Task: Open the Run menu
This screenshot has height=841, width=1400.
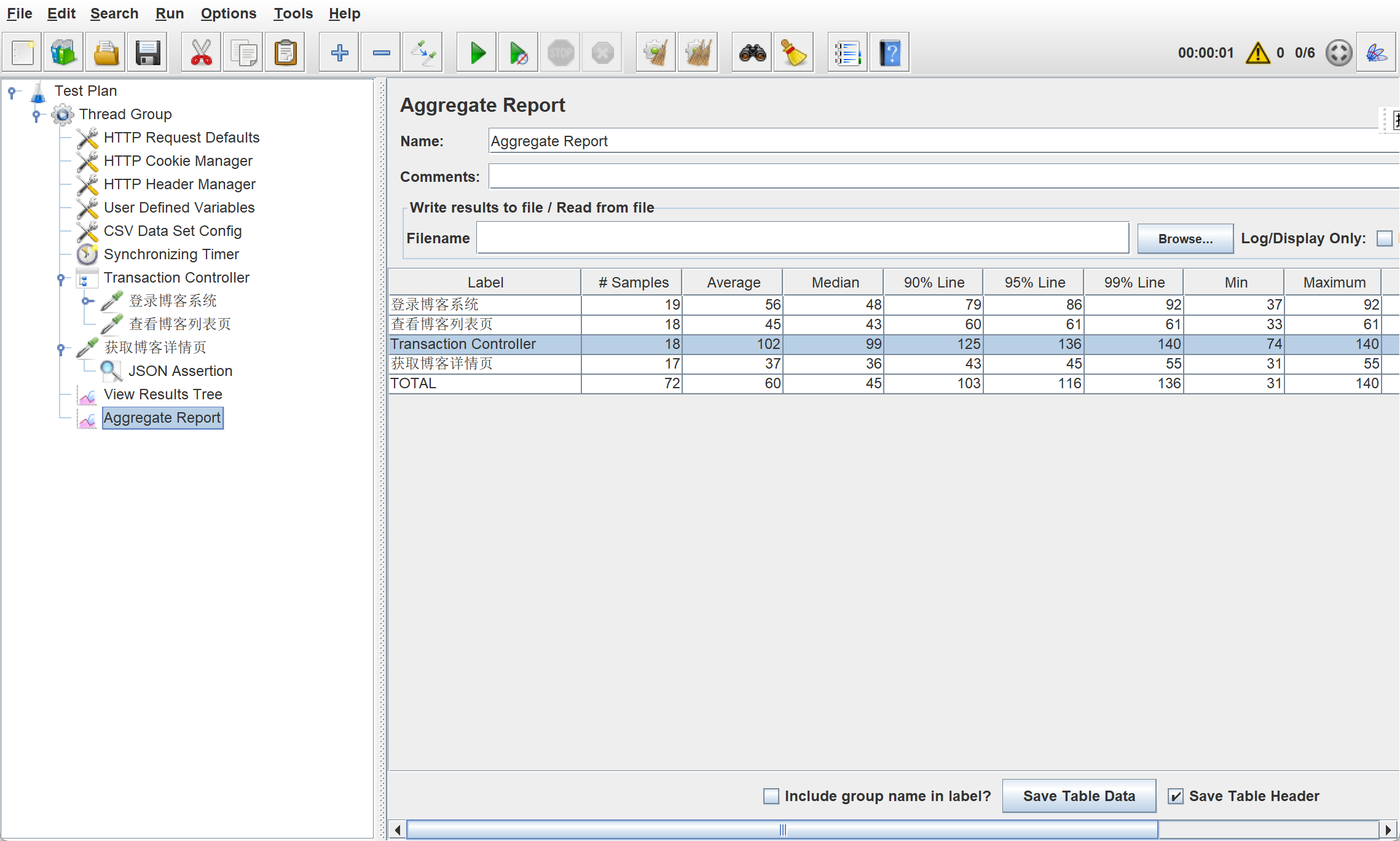Action: [x=169, y=14]
